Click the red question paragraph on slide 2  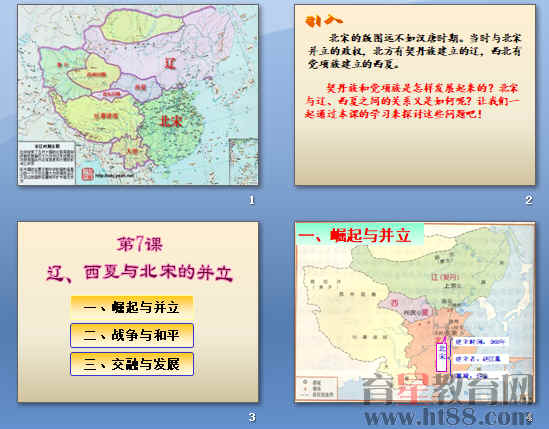coord(412,101)
